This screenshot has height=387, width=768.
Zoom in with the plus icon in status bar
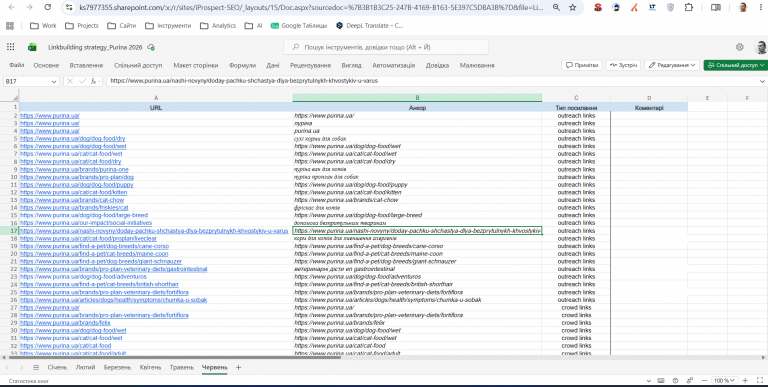click(x=745, y=380)
